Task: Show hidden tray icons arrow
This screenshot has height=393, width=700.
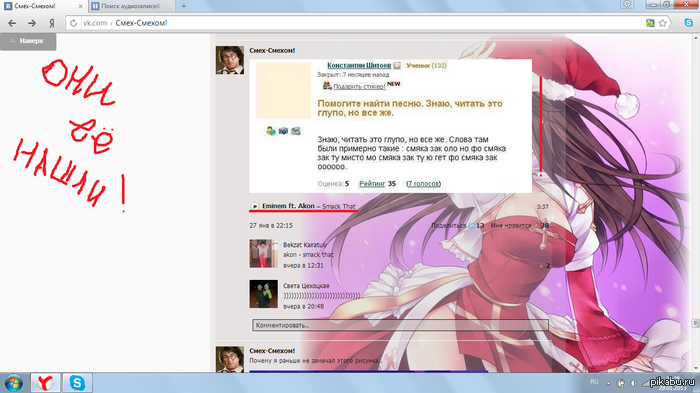Action: click(x=608, y=383)
